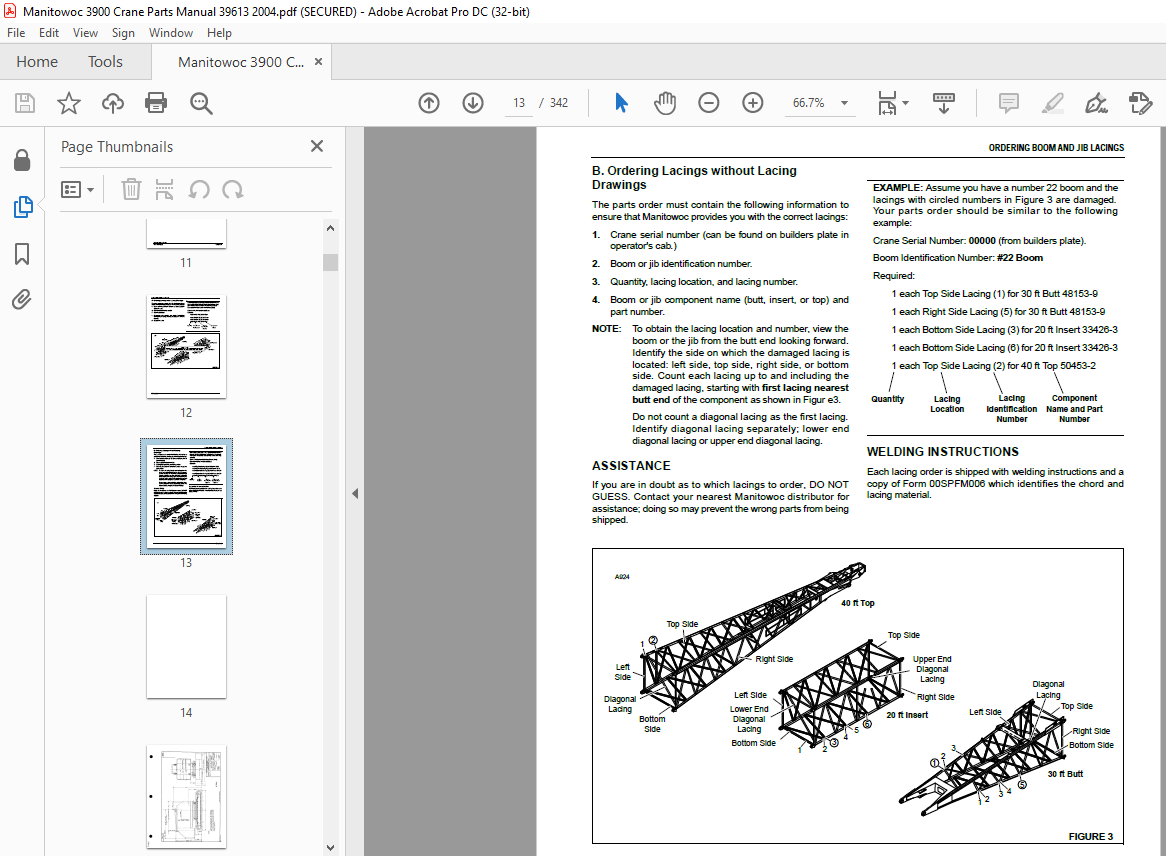
Task: Go to the next page with down arrow
Action: 473,103
